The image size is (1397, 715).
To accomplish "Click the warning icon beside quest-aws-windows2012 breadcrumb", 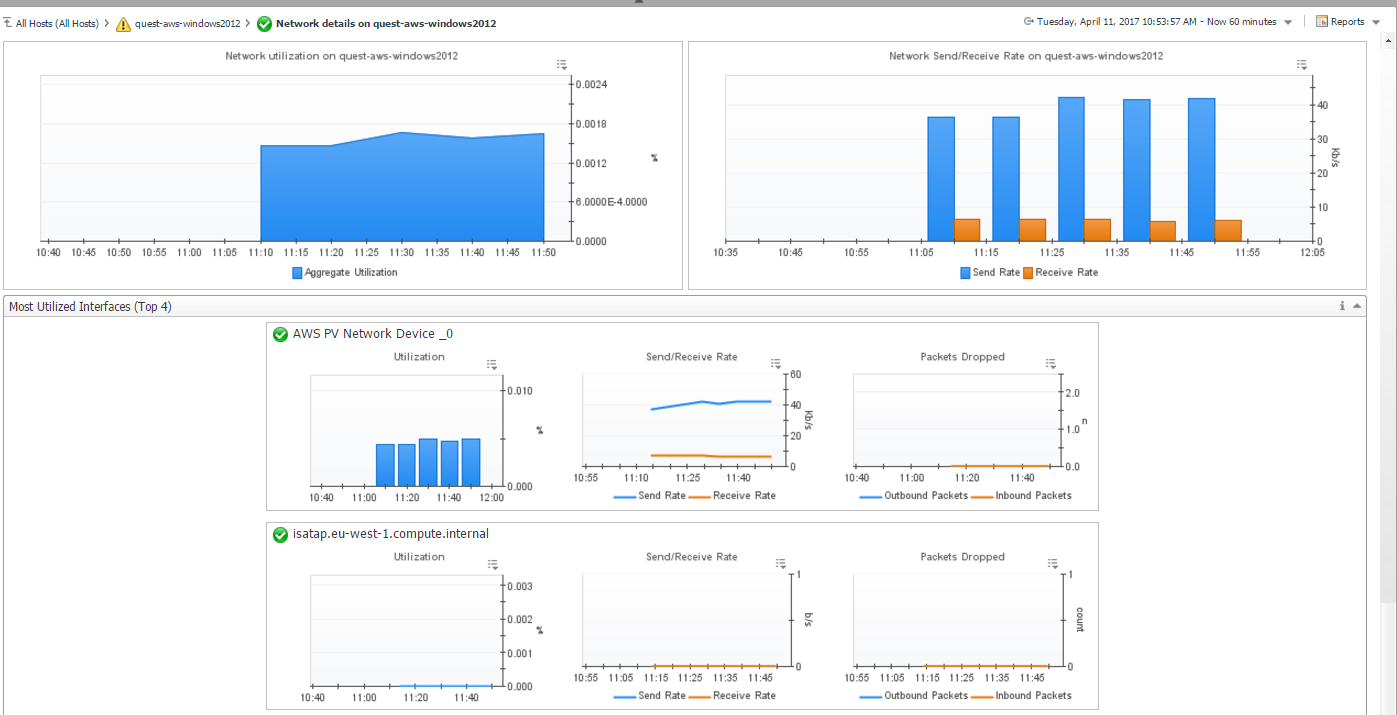I will click(x=123, y=23).
